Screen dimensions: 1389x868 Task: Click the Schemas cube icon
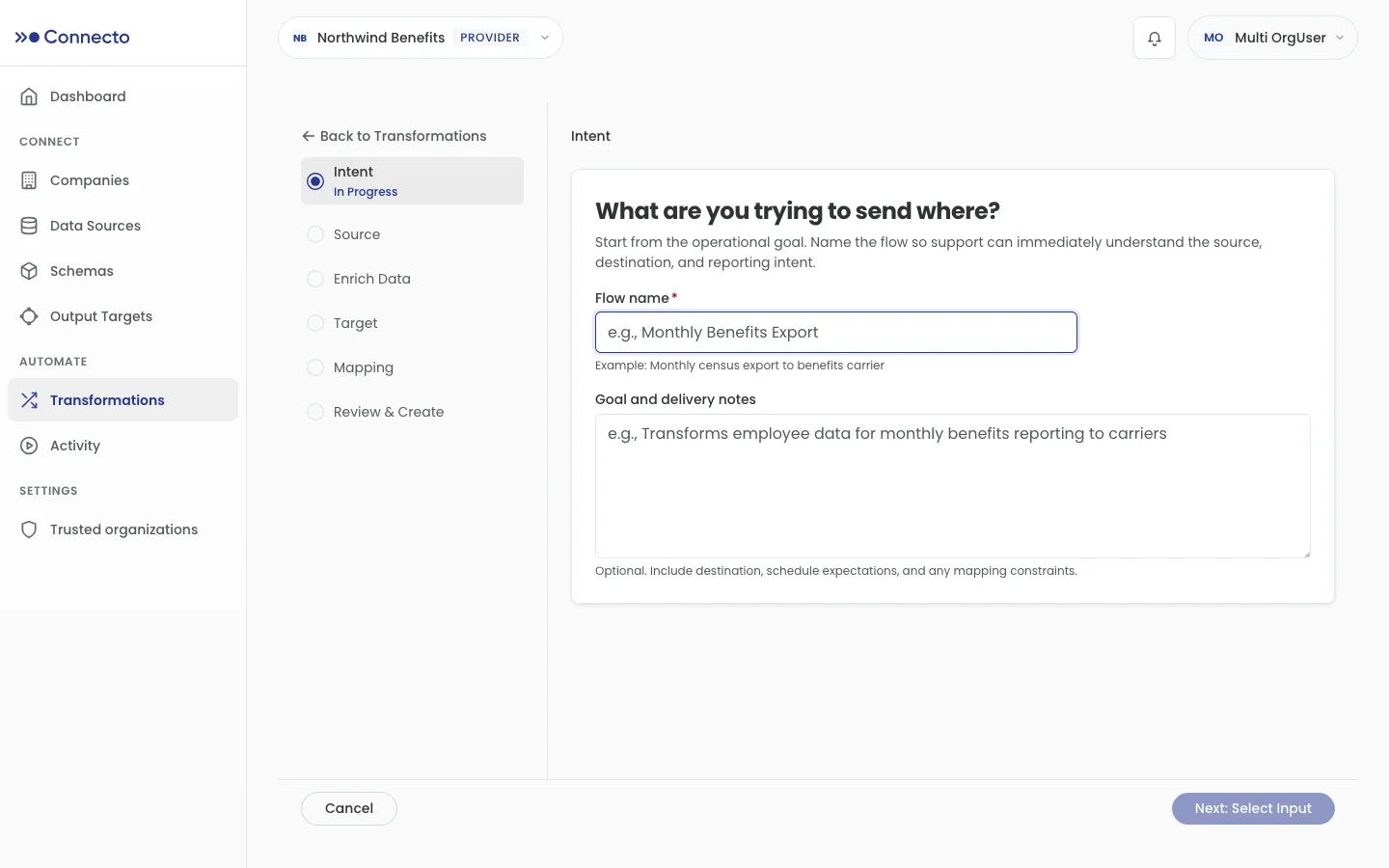[x=29, y=271]
